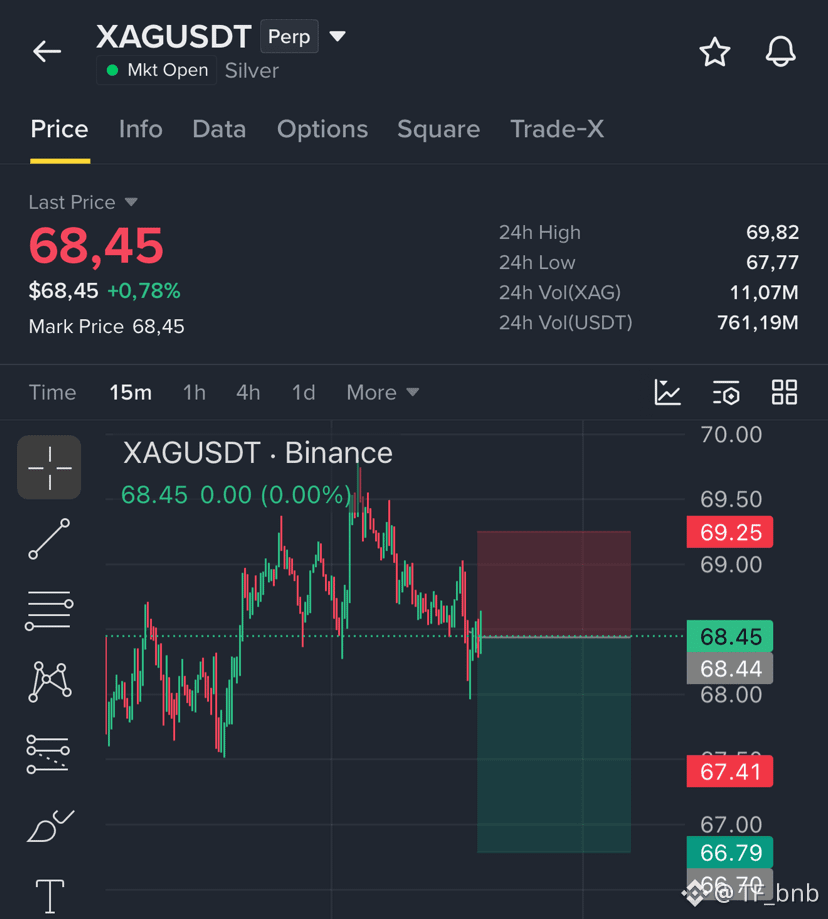The width and height of the screenshot is (828, 919).
Task: Open chart settings icon next to indicators
Action: (x=726, y=392)
